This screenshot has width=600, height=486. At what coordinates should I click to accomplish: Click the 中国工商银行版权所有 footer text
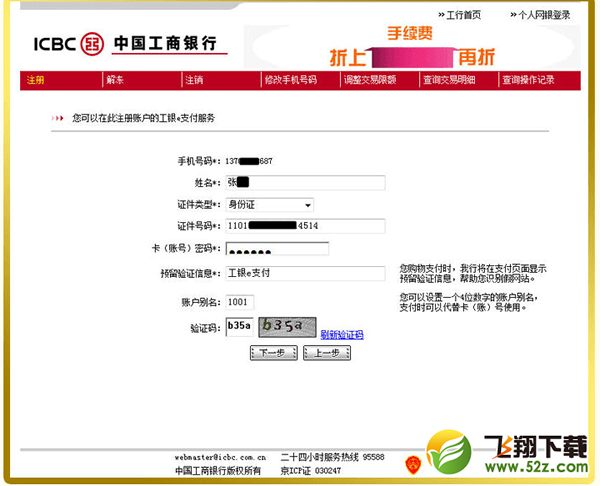tap(218, 471)
